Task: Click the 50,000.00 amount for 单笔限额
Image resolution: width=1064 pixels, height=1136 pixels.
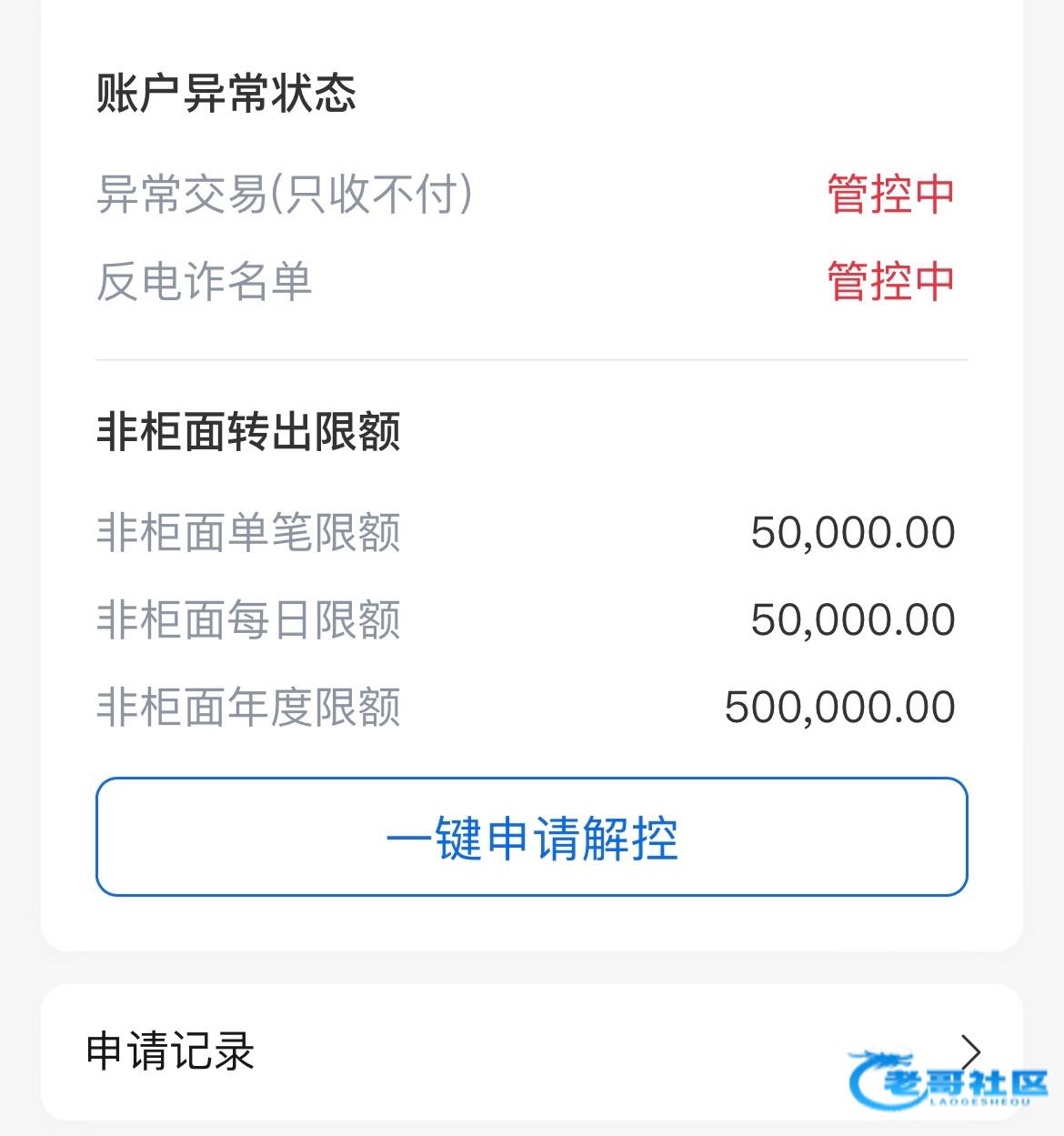Action: (852, 533)
